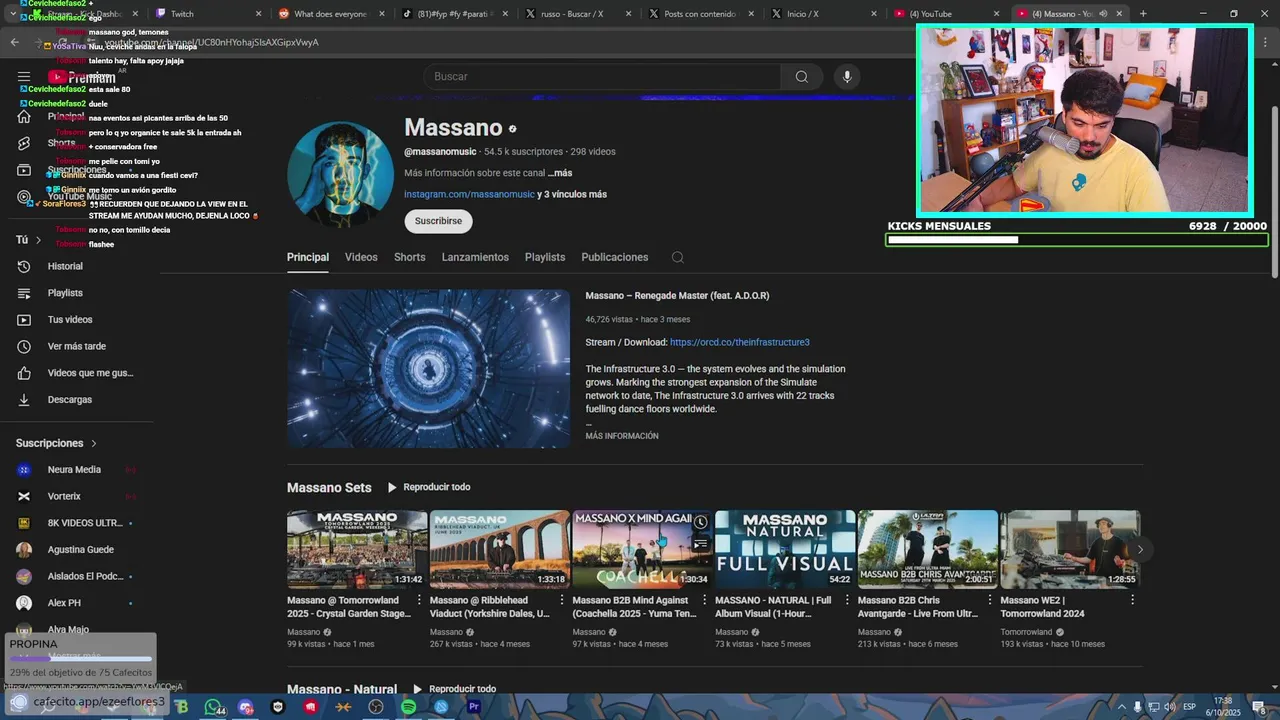Viewport: 1280px width, 720px height.
Task: Open Vorterix subscription
Action: (64, 496)
